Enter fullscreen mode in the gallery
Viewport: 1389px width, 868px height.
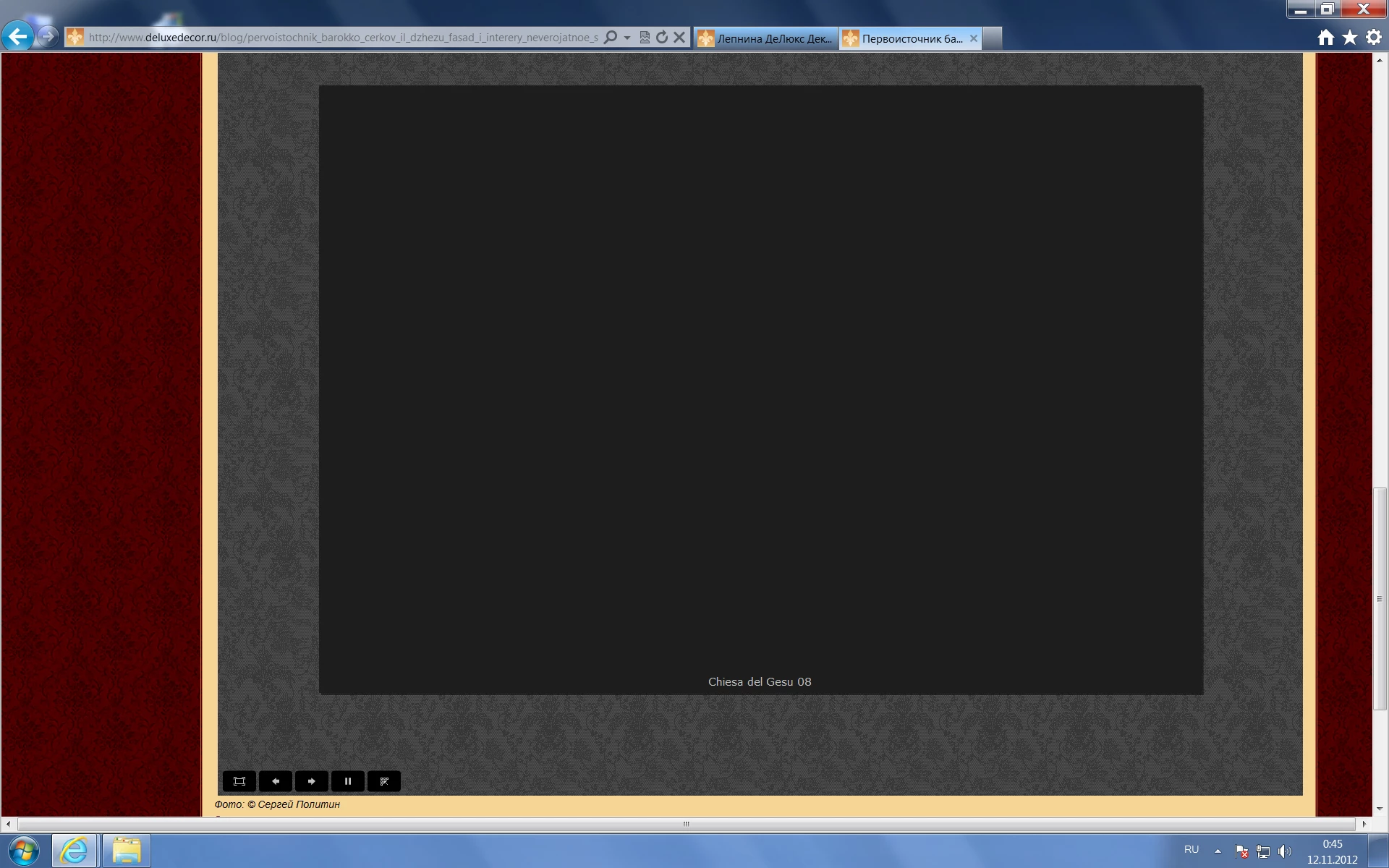pyautogui.click(x=239, y=781)
